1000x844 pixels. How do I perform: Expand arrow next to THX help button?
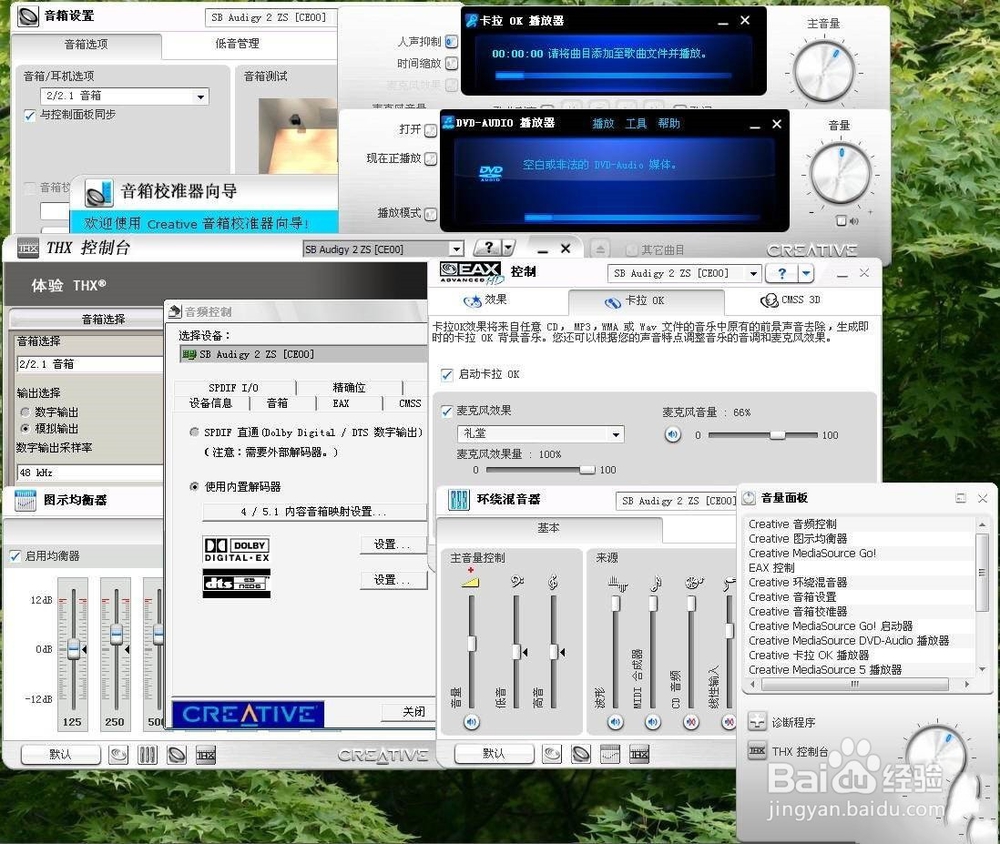tap(509, 248)
